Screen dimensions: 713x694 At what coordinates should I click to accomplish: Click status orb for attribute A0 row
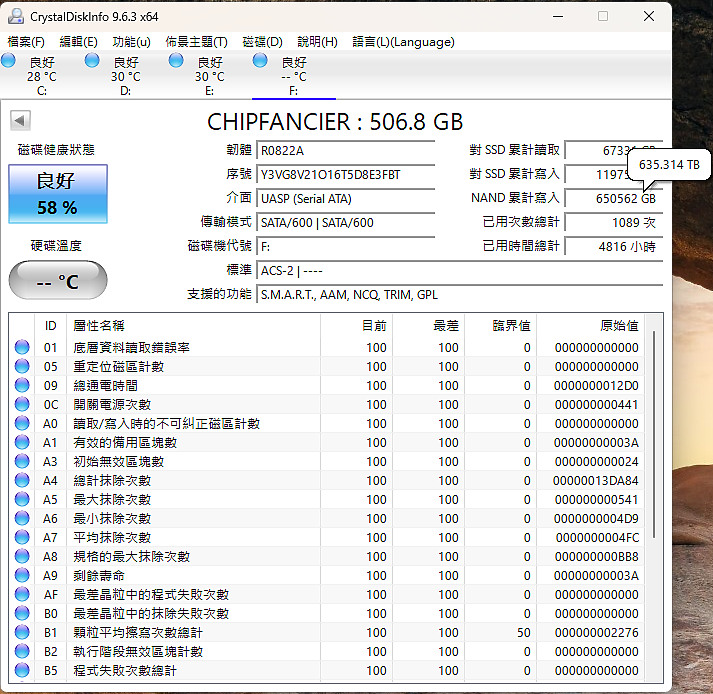coord(22,423)
